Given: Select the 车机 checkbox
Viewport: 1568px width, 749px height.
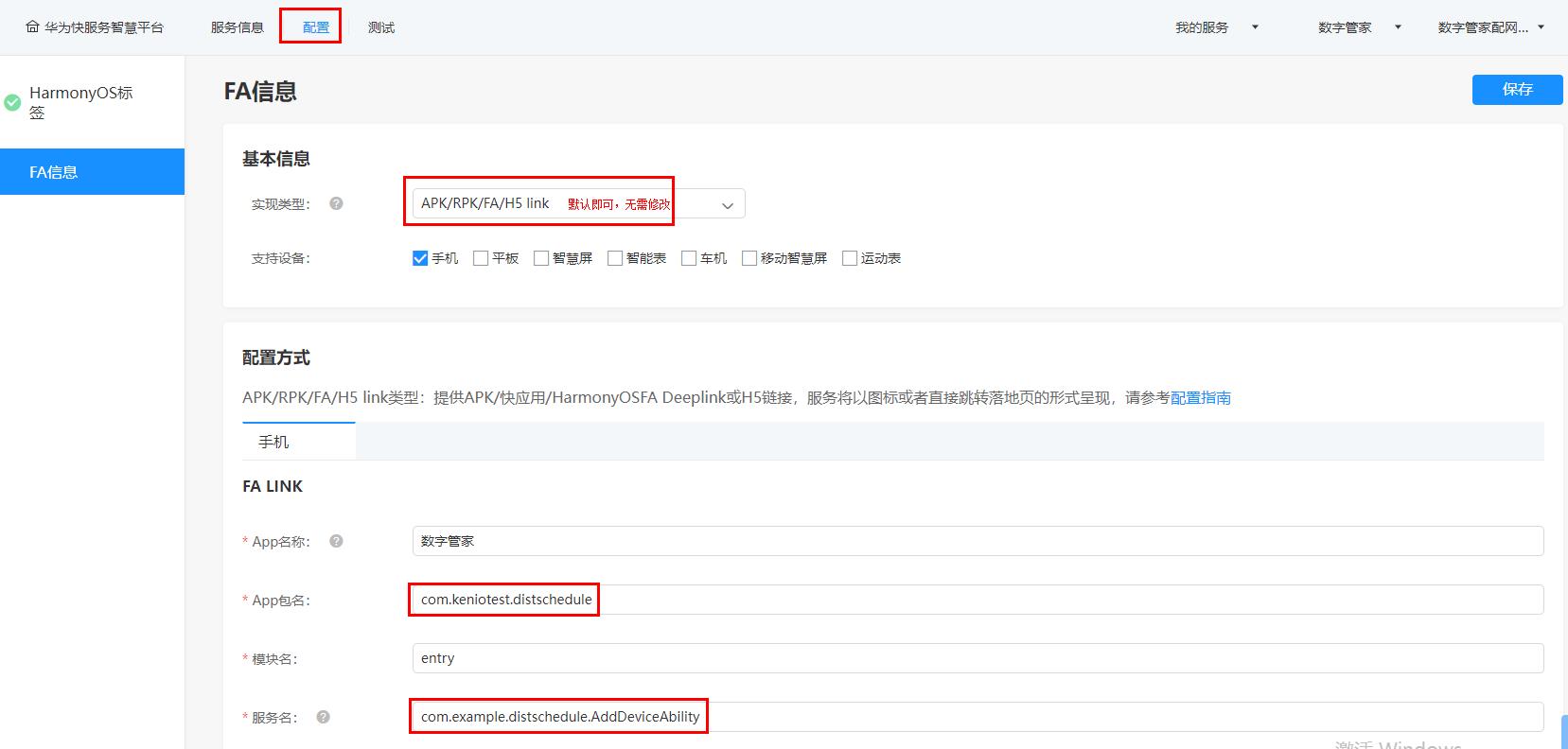Looking at the screenshot, I should tap(689, 258).
